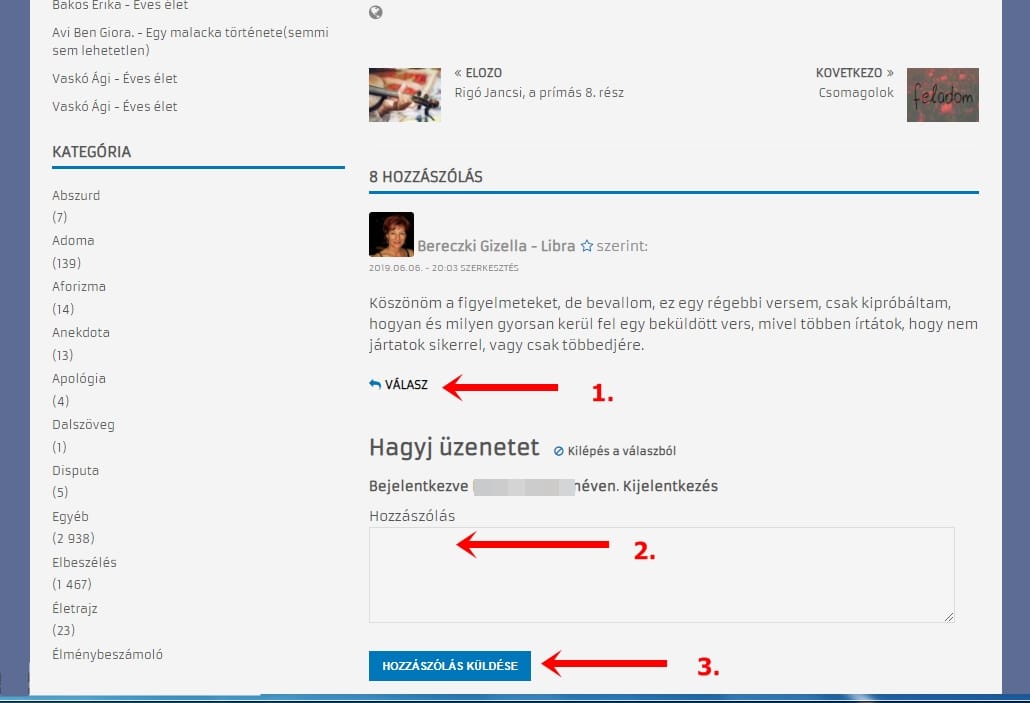Click the reply arrow icon beside VÁLASZ
This screenshot has height=703, width=1030.
375,384
